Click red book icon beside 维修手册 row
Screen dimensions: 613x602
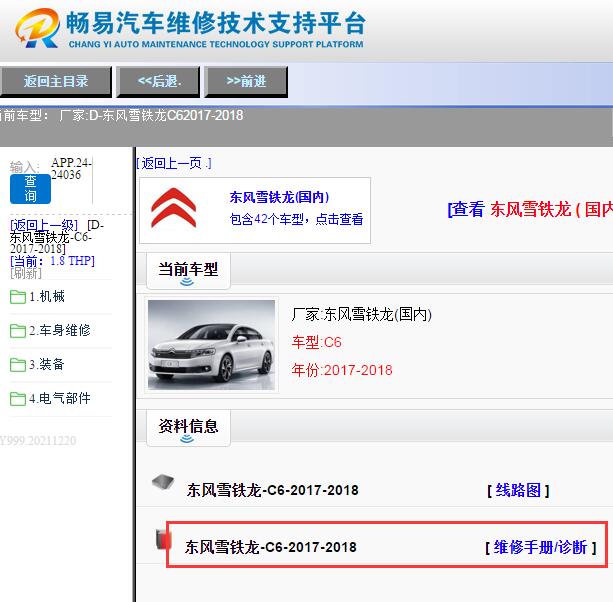(163, 539)
